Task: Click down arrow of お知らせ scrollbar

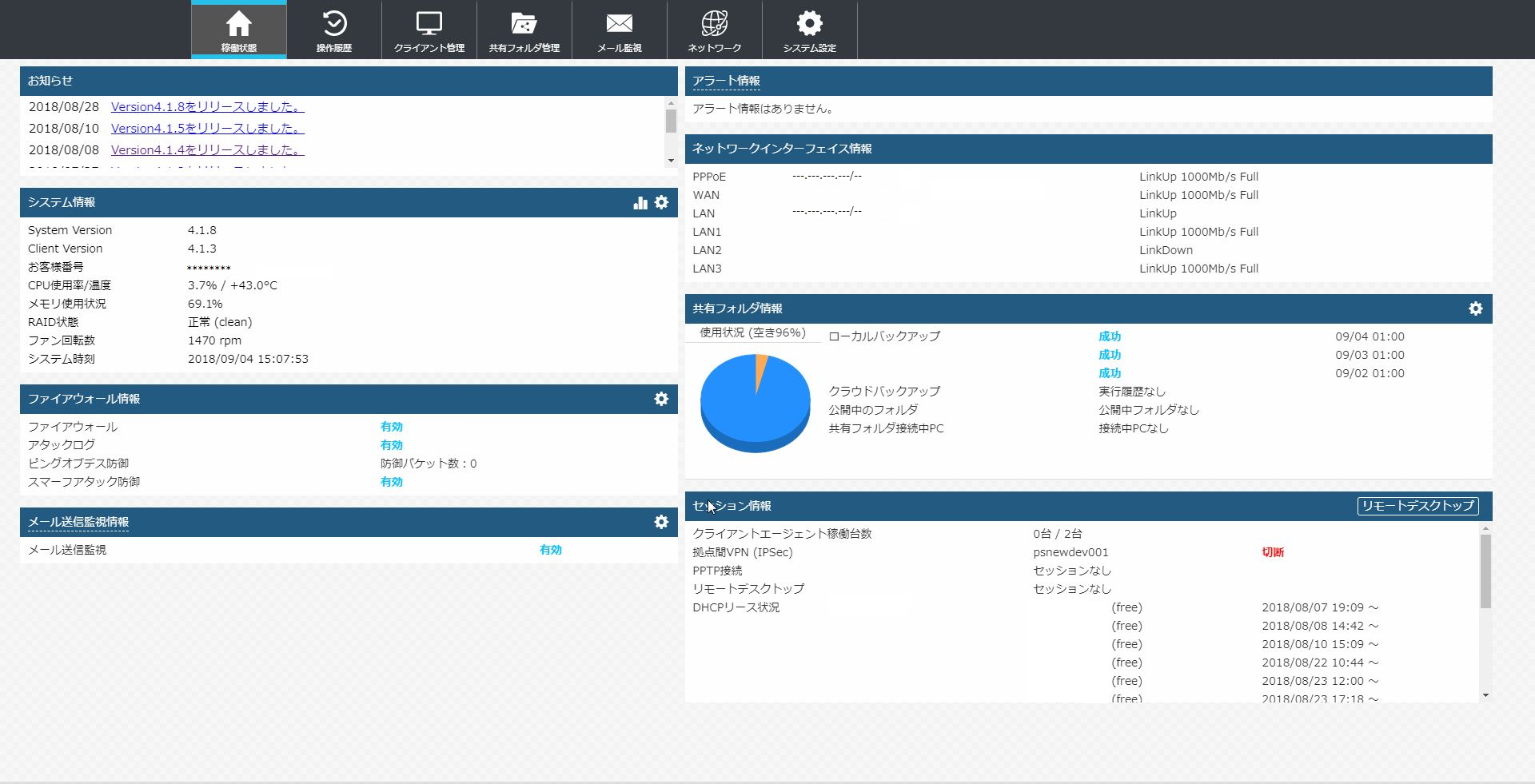Action: tap(671, 161)
